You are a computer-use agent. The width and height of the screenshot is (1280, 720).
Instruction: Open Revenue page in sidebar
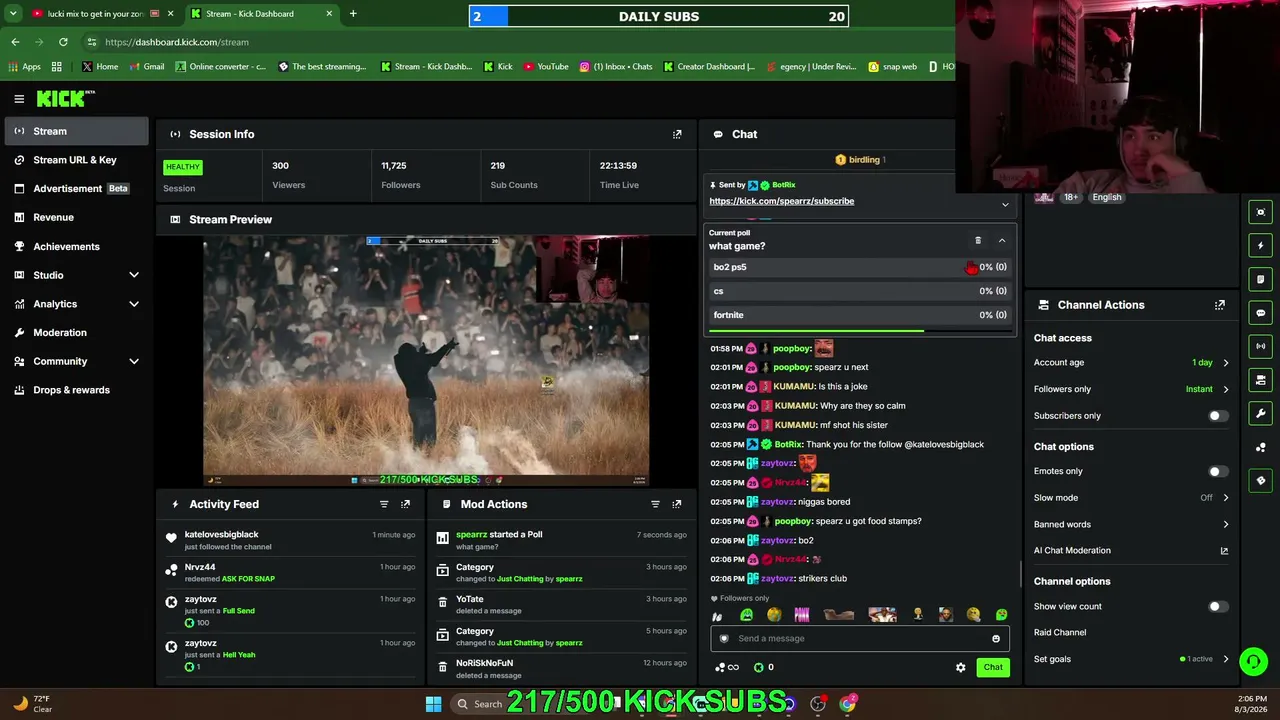click(x=75, y=217)
